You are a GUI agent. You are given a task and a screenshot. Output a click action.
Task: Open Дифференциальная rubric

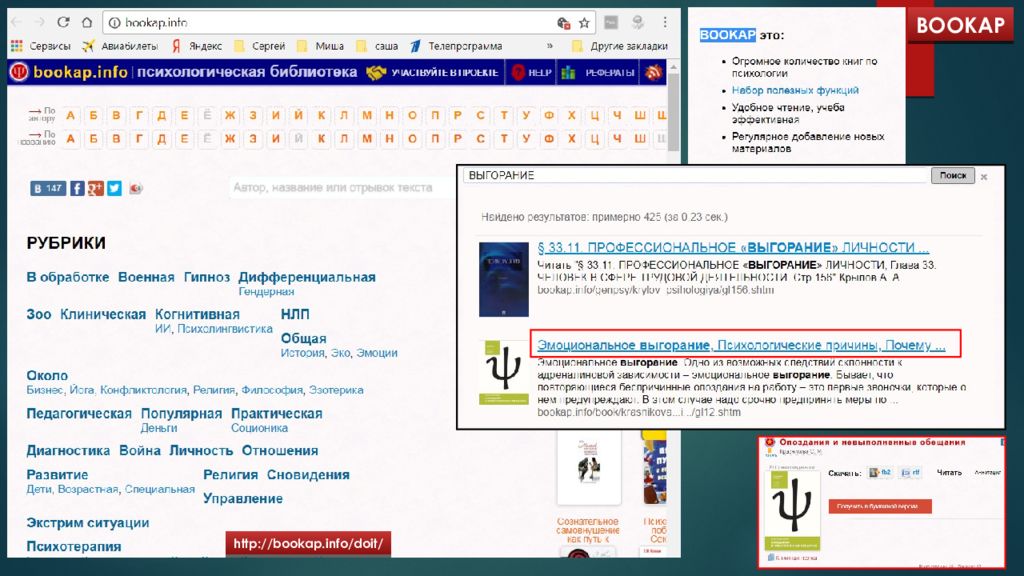tap(307, 277)
